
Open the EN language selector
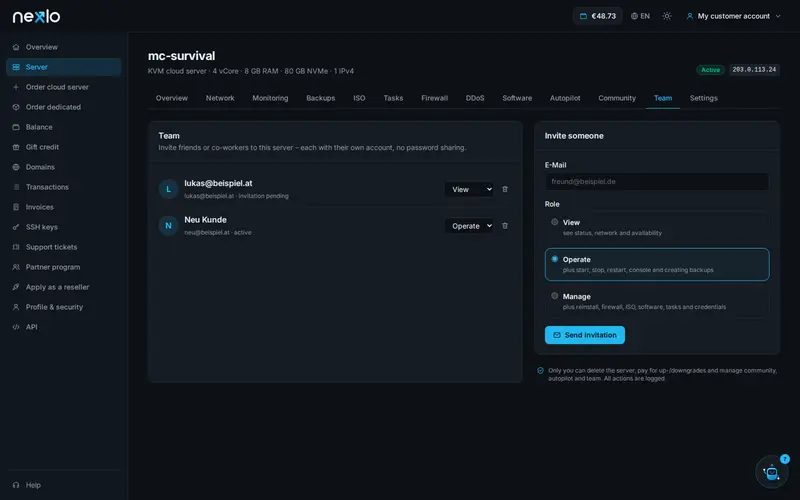(640, 16)
